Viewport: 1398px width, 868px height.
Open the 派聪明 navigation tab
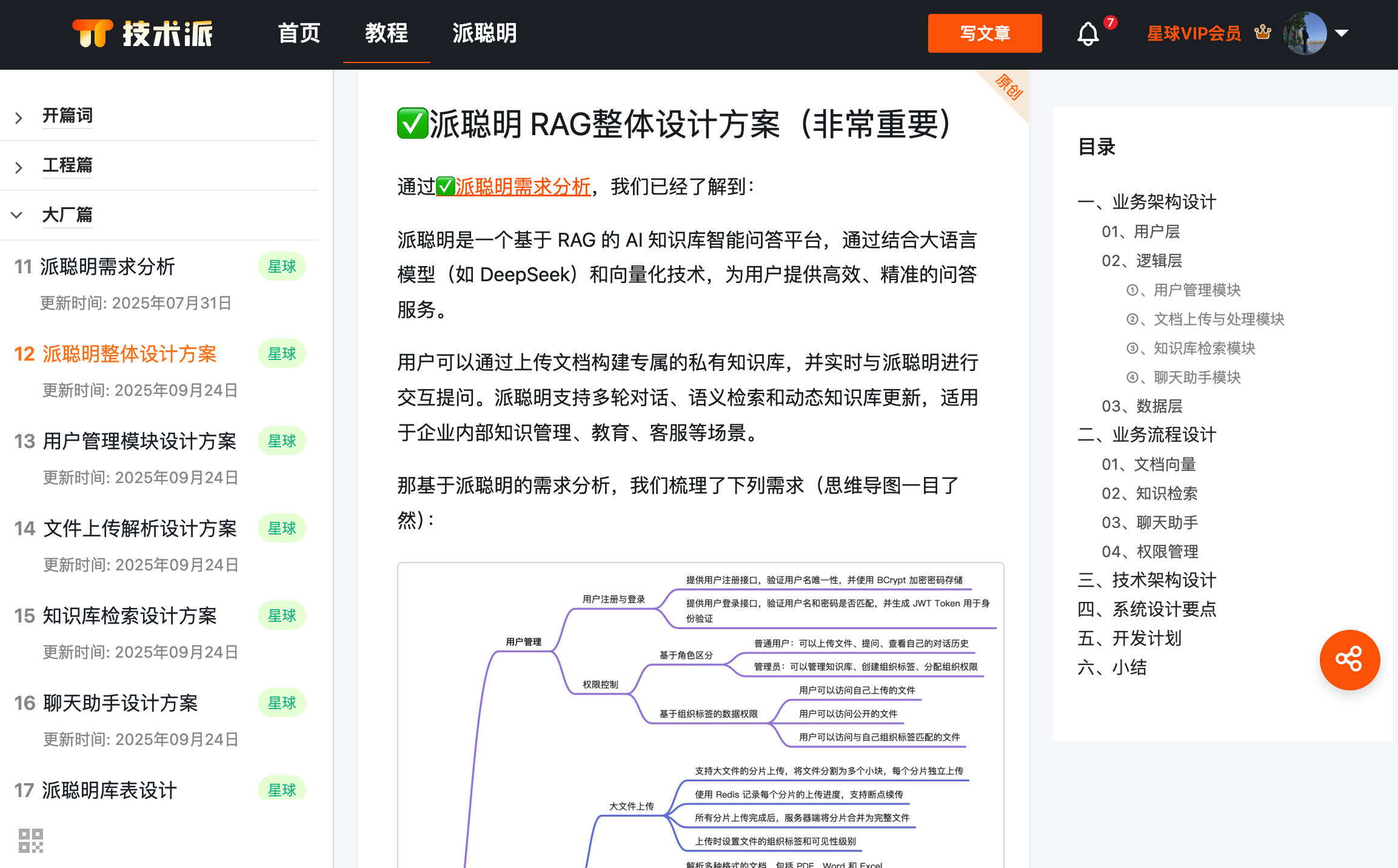point(484,33)
